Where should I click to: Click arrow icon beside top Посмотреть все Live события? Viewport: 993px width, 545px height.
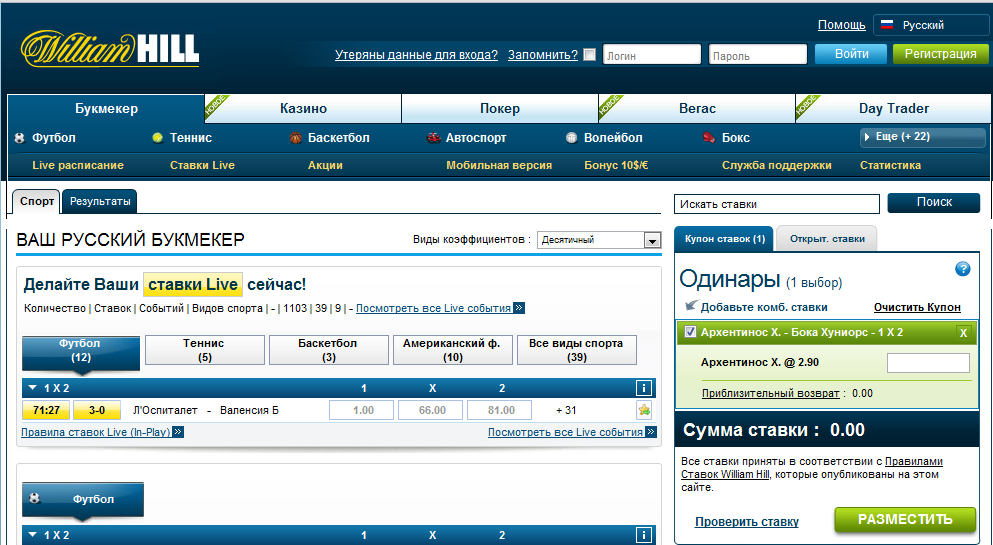[519, 308]
